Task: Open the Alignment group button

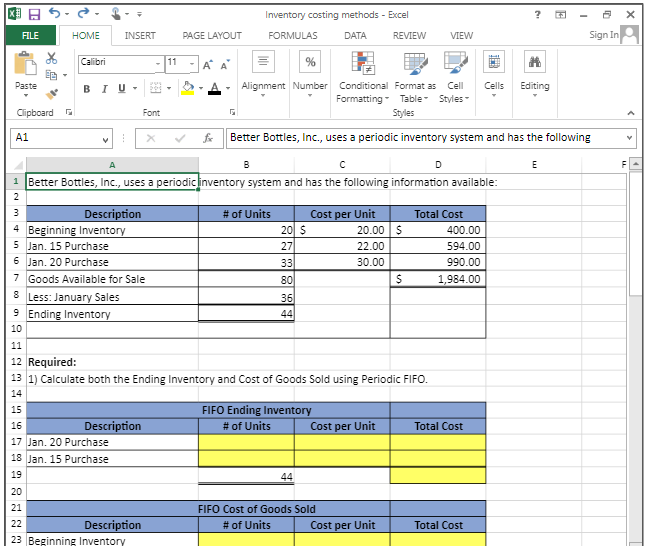Action: coord(263,75)
